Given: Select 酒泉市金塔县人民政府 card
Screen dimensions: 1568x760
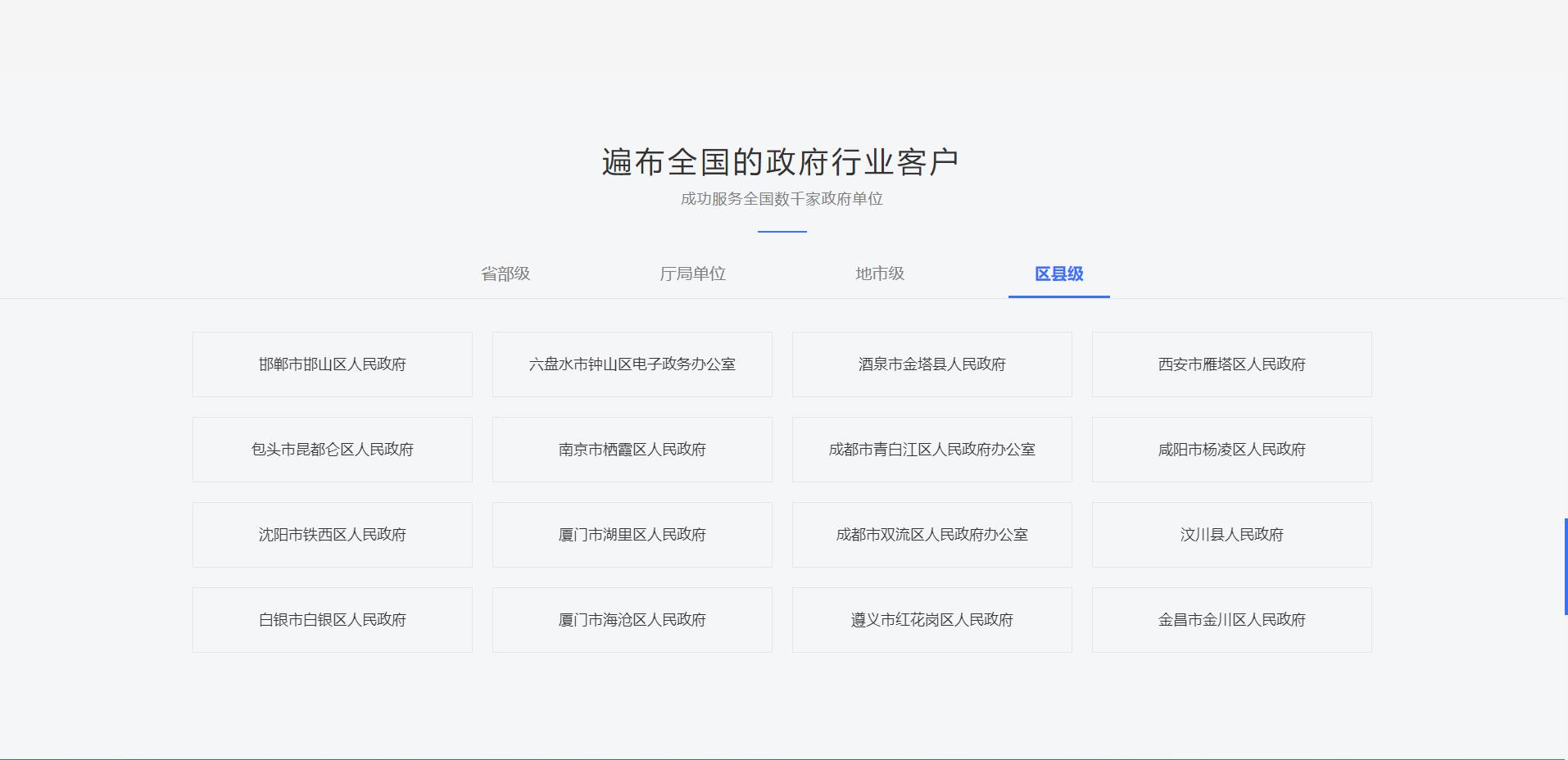Looking at the screenshot, I should pos(931,364).
